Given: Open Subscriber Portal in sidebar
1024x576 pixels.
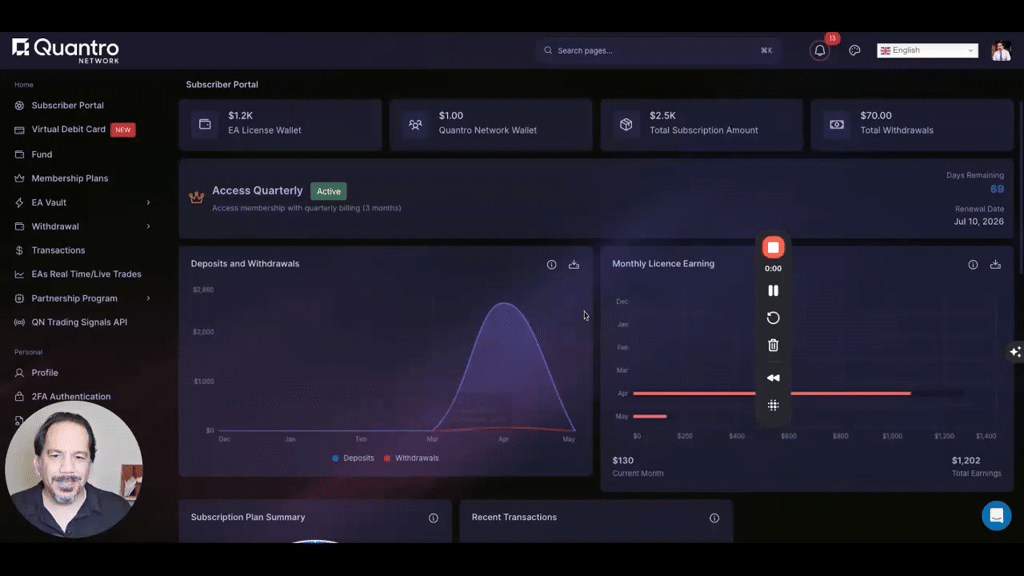Looking at the screenshot, I should pos(67,105).
